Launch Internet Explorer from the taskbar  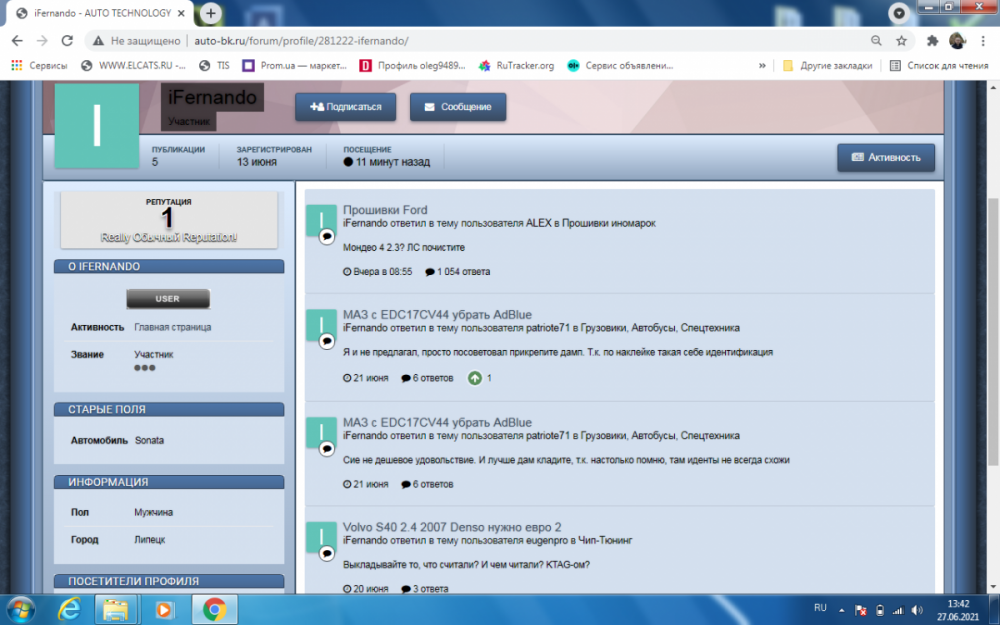(x=69, y=610)
